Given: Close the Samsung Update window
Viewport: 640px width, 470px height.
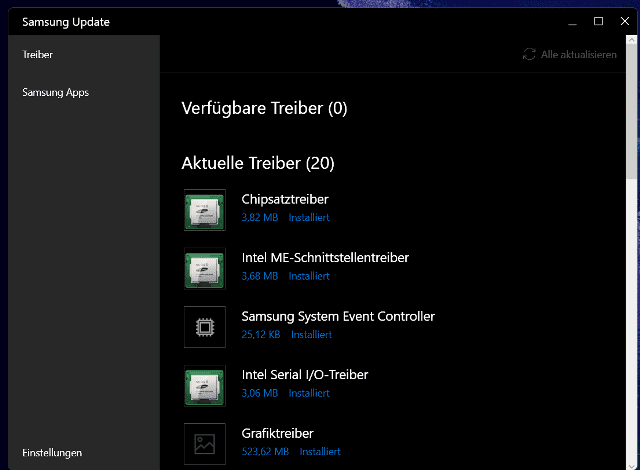Looking at the screenshot, I should (625, 21).
